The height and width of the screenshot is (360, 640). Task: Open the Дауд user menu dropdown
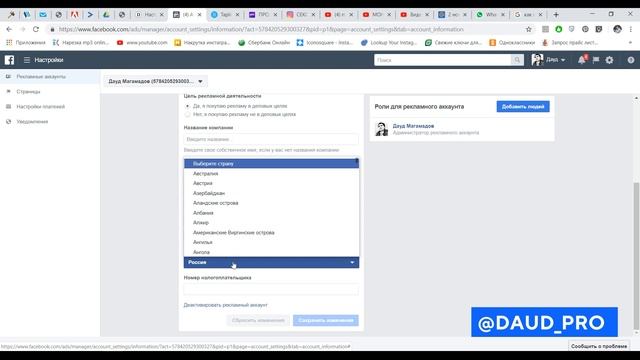pos(549,60)
